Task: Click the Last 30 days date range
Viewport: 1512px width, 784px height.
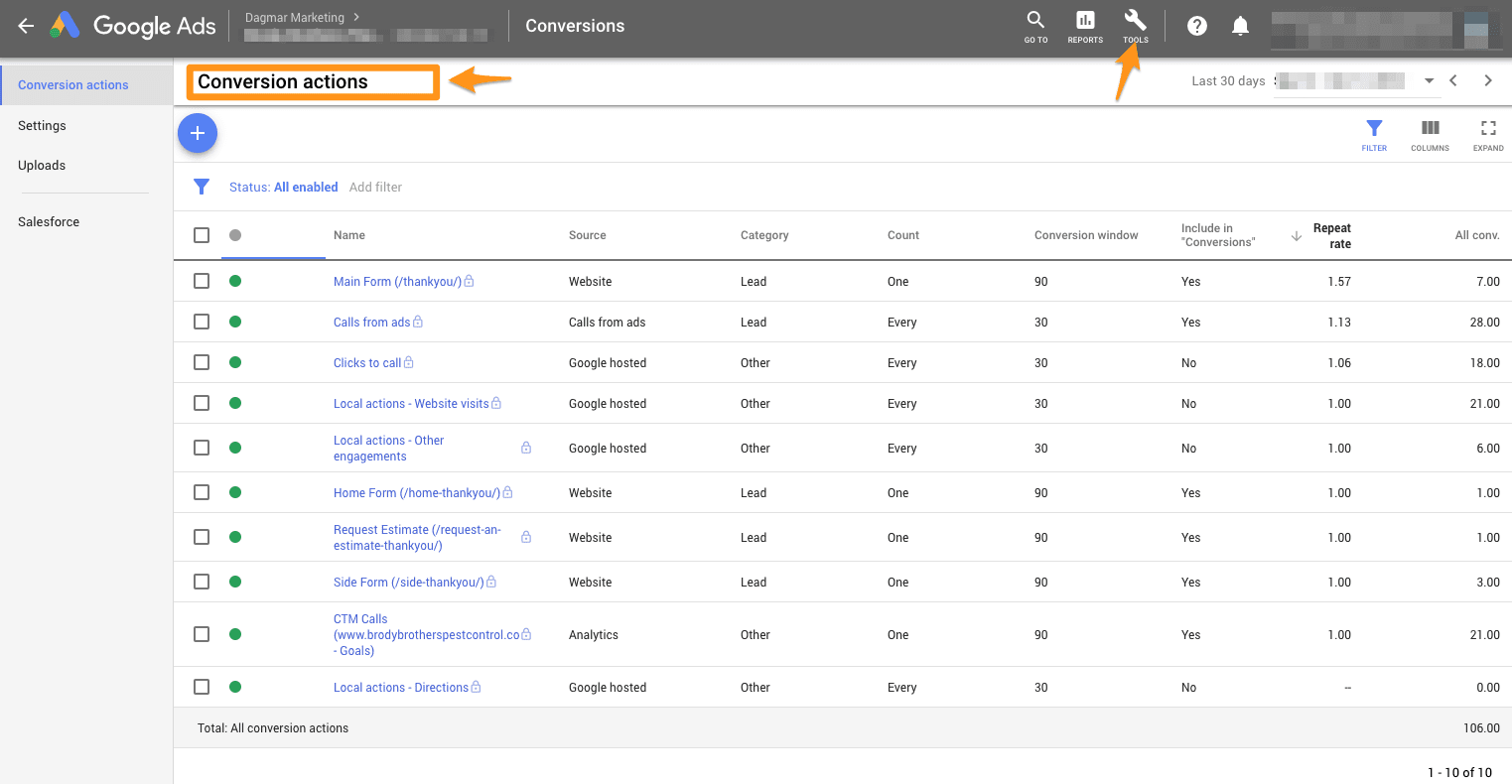Action: click(1228, 81)
